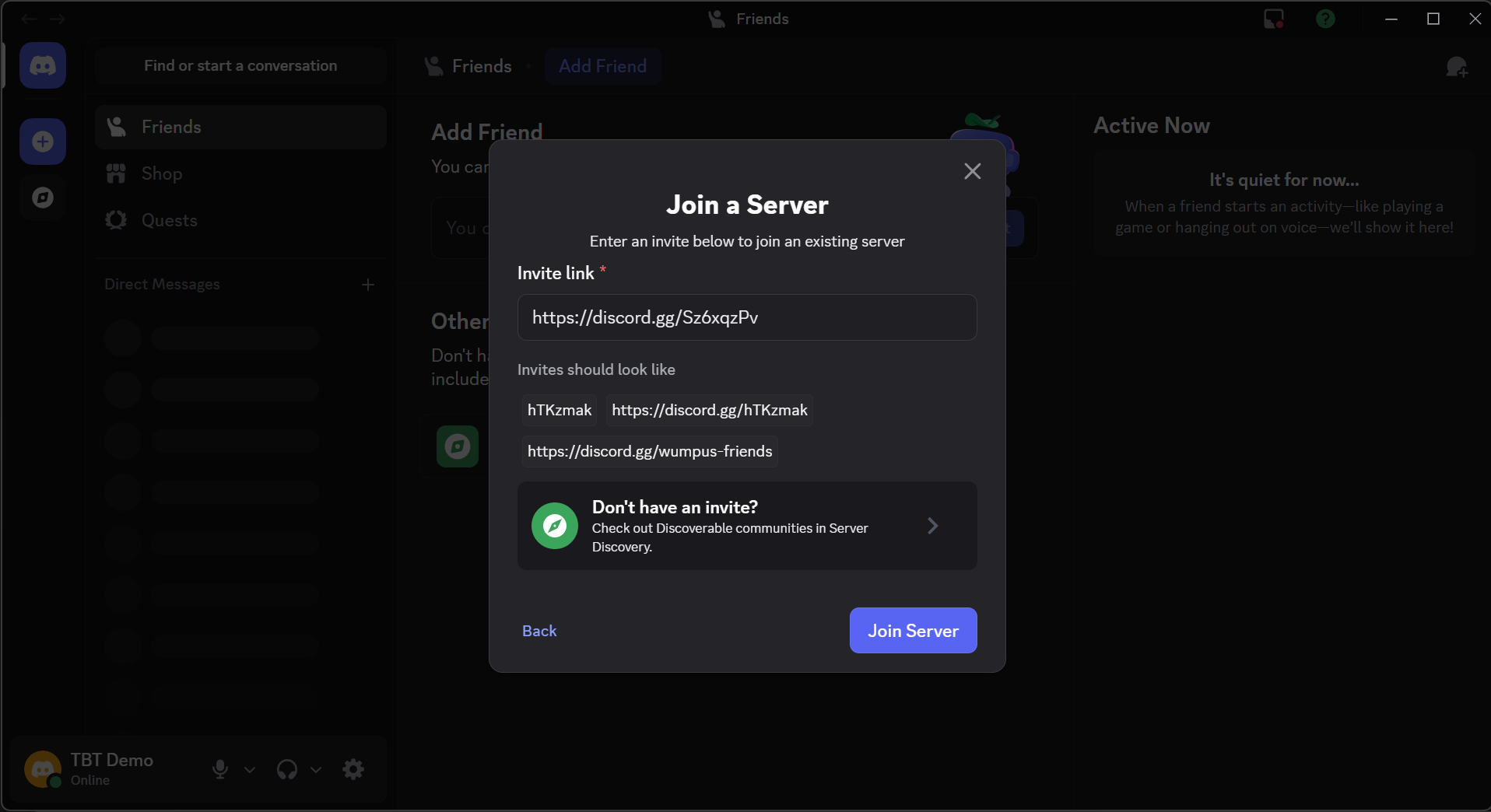Open Server Discovery via the compass icon

(x=43, y=197)
